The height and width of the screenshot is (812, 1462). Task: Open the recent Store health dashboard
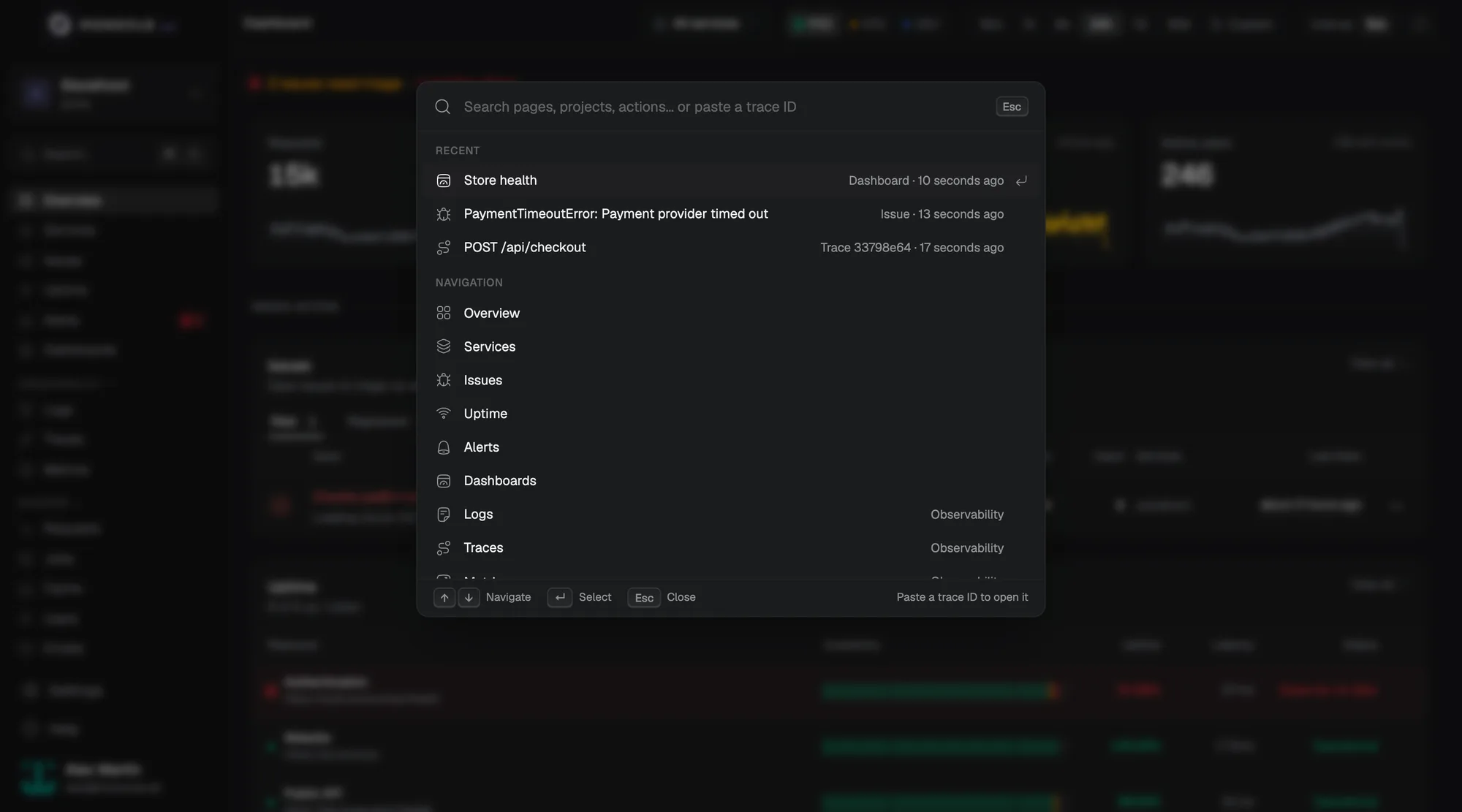[731, 181]
